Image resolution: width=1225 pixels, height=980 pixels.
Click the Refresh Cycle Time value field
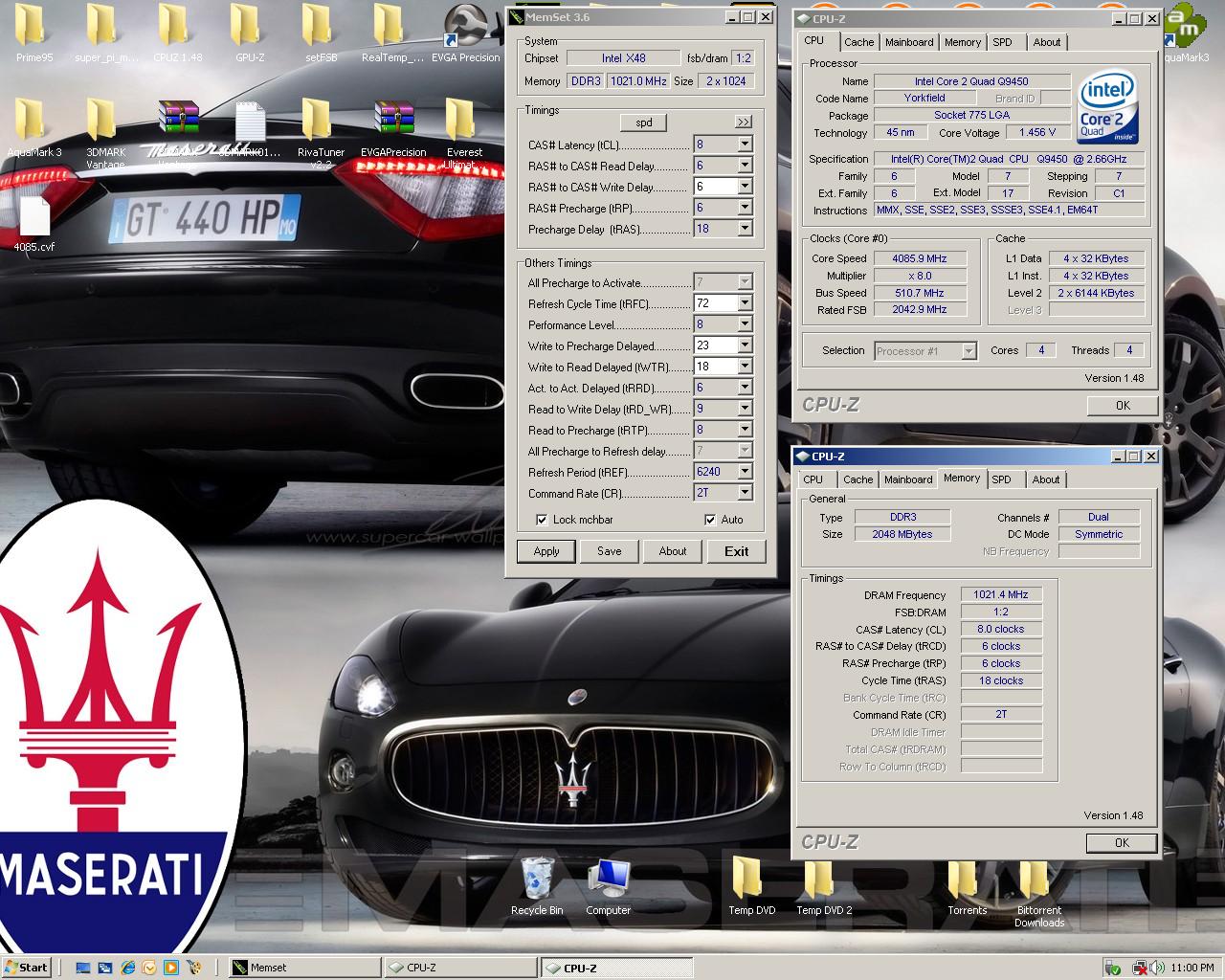click(x=715, y=303)
